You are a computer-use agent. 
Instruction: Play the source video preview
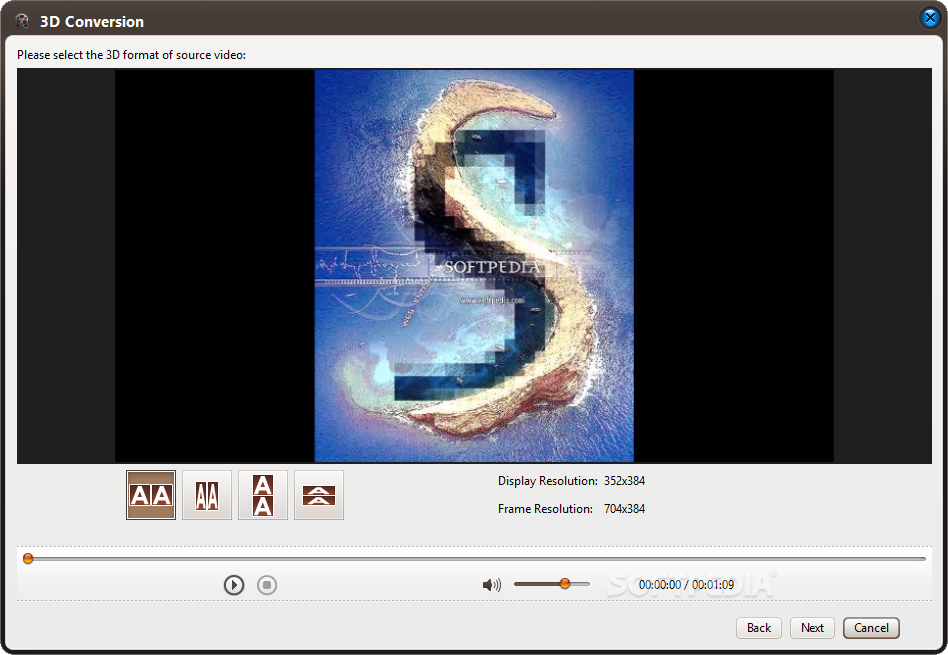click(x=234, y=585)
